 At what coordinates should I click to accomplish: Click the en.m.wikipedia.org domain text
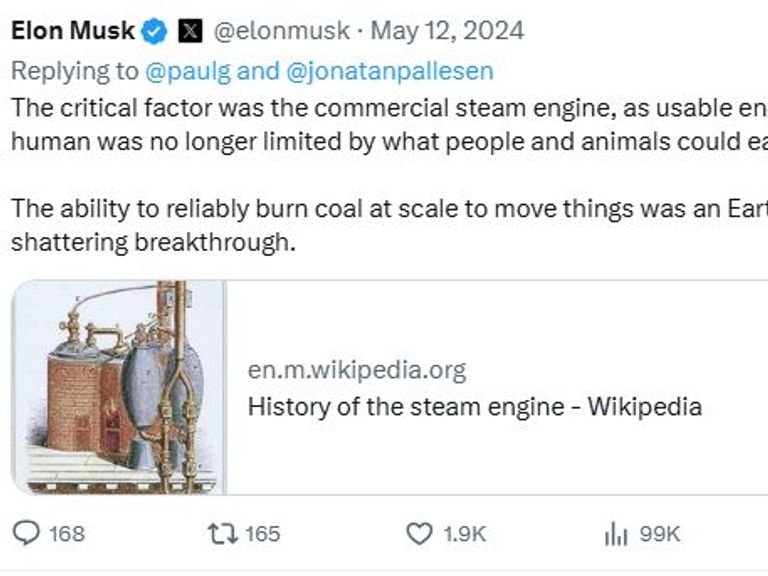357,371
